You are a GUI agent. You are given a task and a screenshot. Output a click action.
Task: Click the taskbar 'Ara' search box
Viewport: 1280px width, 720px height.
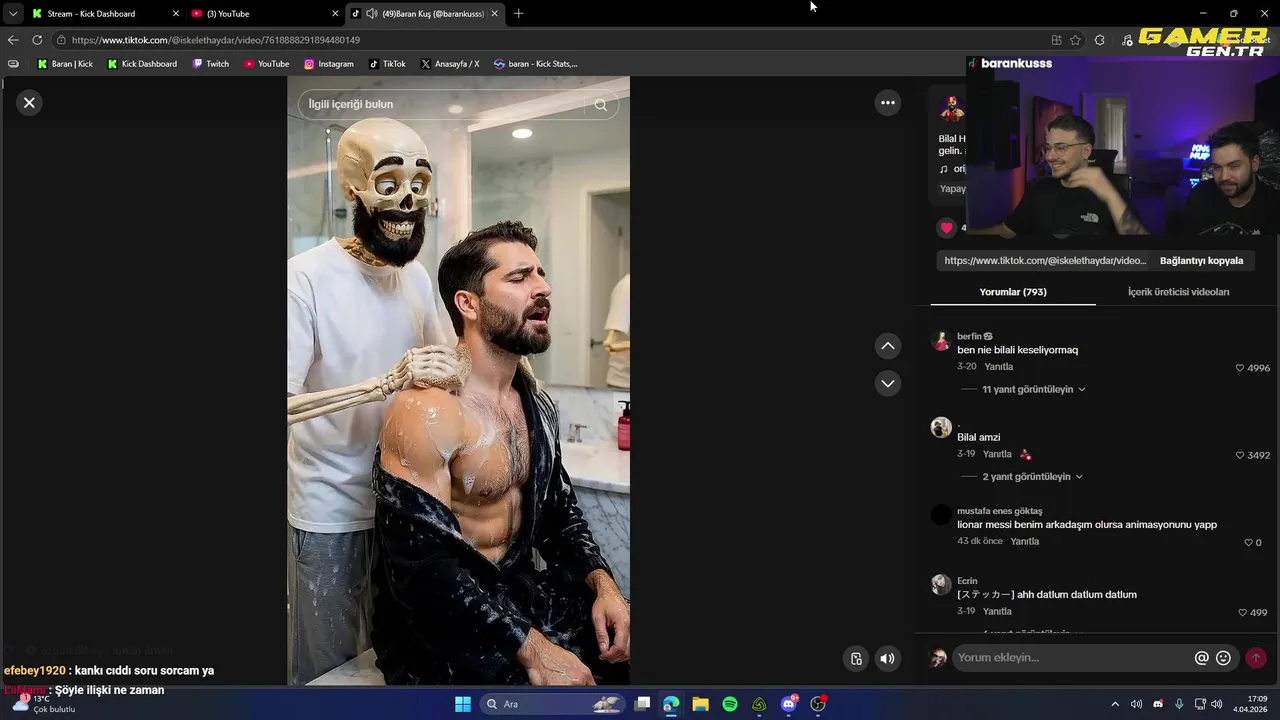[554, 704]
